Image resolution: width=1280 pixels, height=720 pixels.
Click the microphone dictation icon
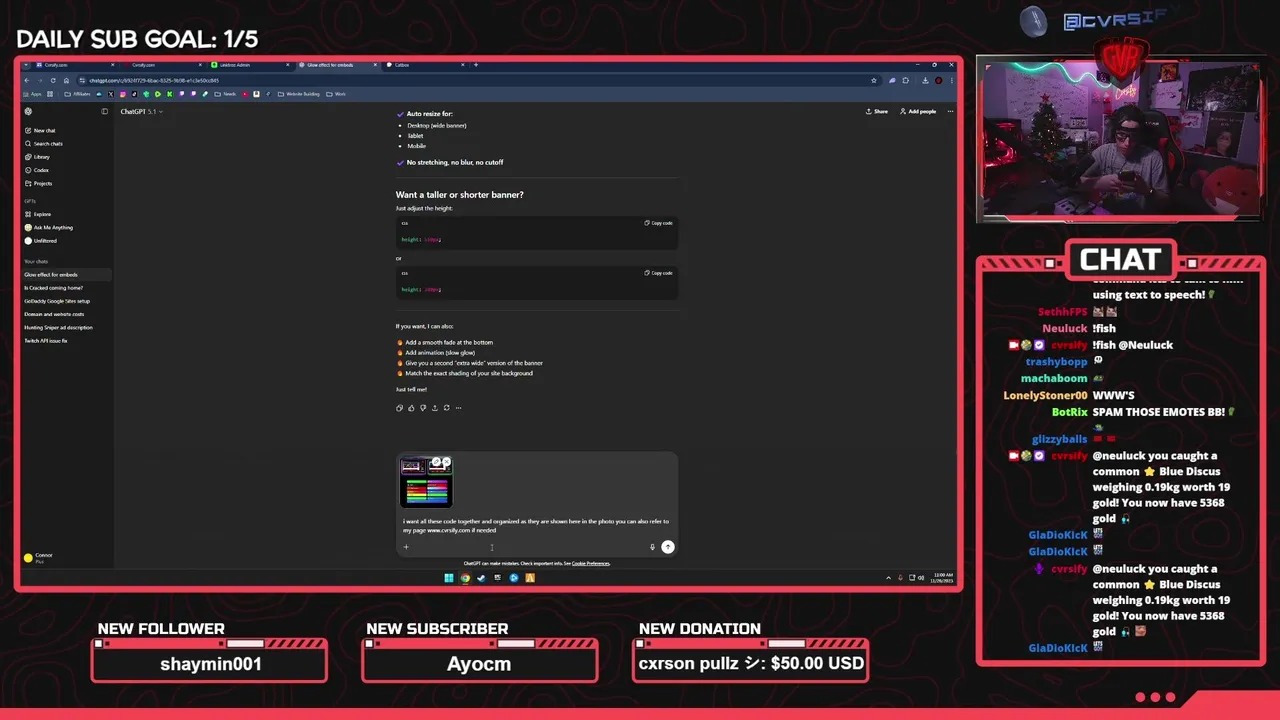[x=652, y=547]
